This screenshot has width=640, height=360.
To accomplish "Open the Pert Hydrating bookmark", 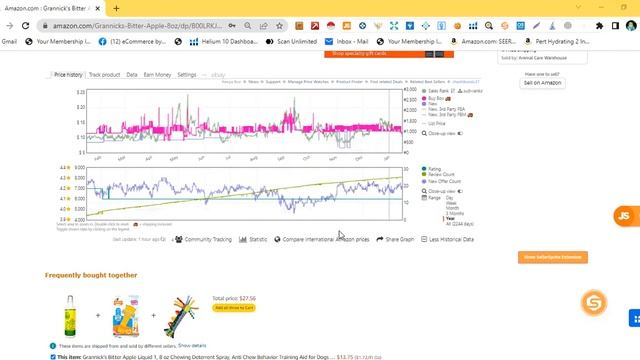I will point(557,42).
